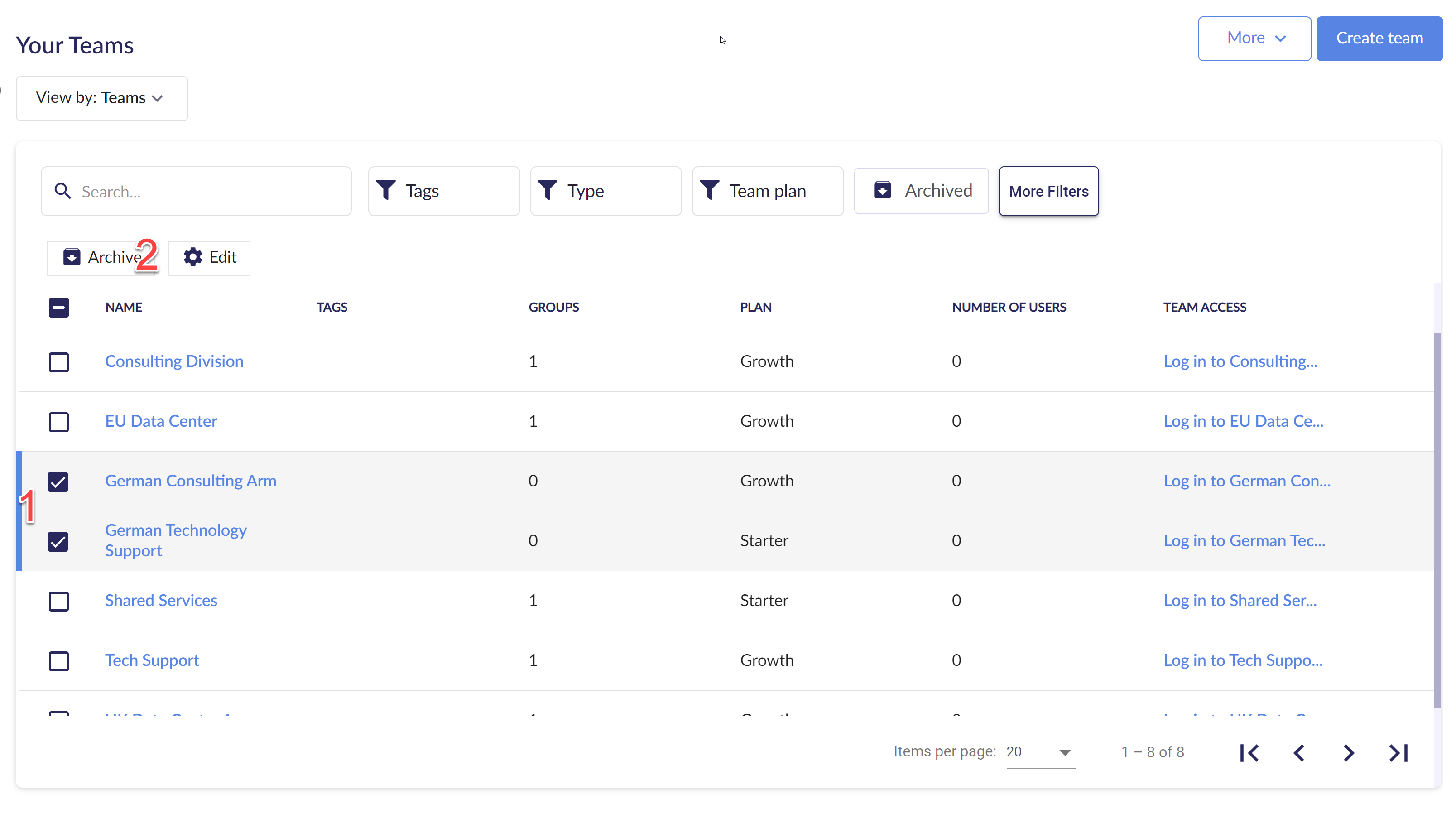
Task: Toggle the select-all header checkbox
Action: (59, 308)
